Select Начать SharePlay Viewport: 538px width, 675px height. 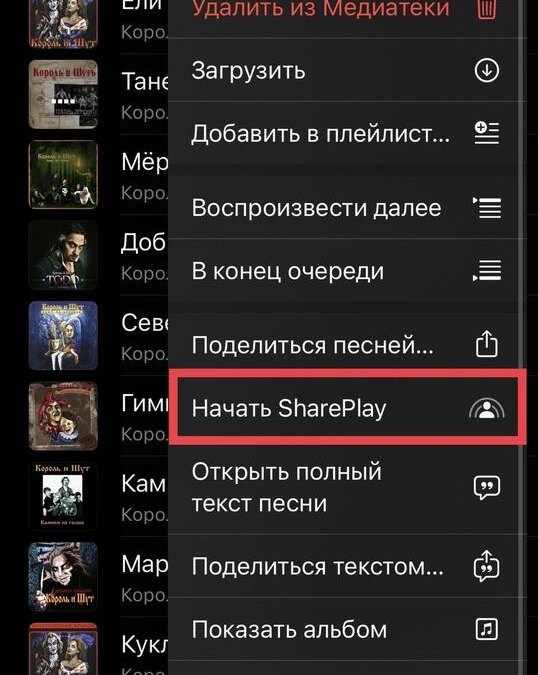347,407
